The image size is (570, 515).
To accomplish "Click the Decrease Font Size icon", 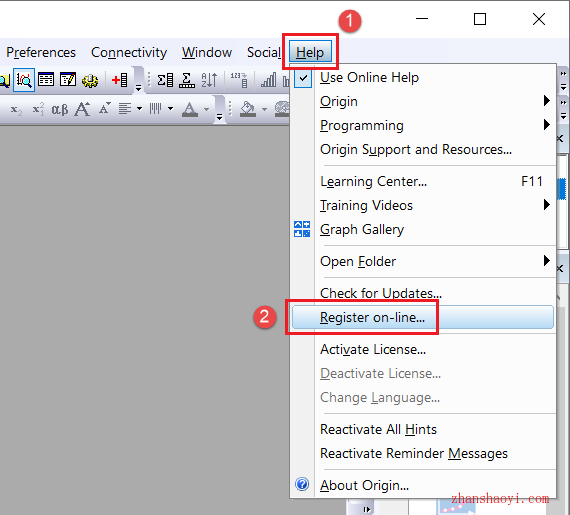I will pos(105,108).
